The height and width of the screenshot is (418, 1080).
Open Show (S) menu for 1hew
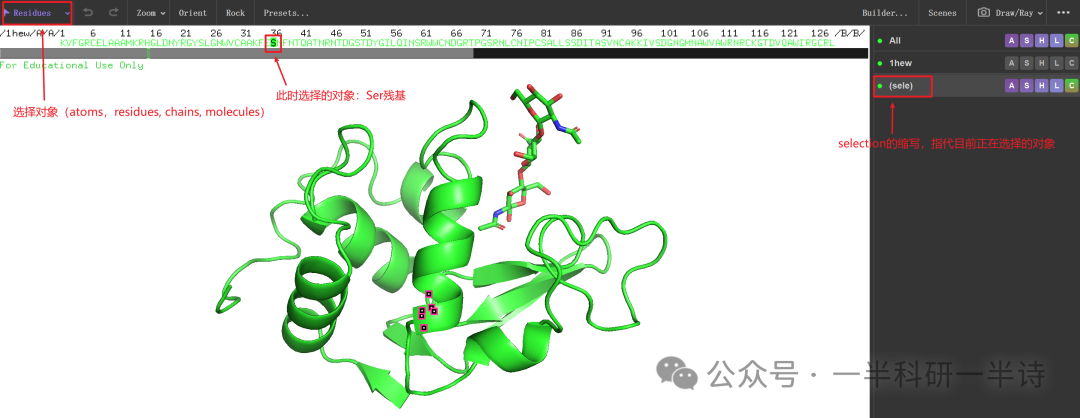[x=1026, y=63]
